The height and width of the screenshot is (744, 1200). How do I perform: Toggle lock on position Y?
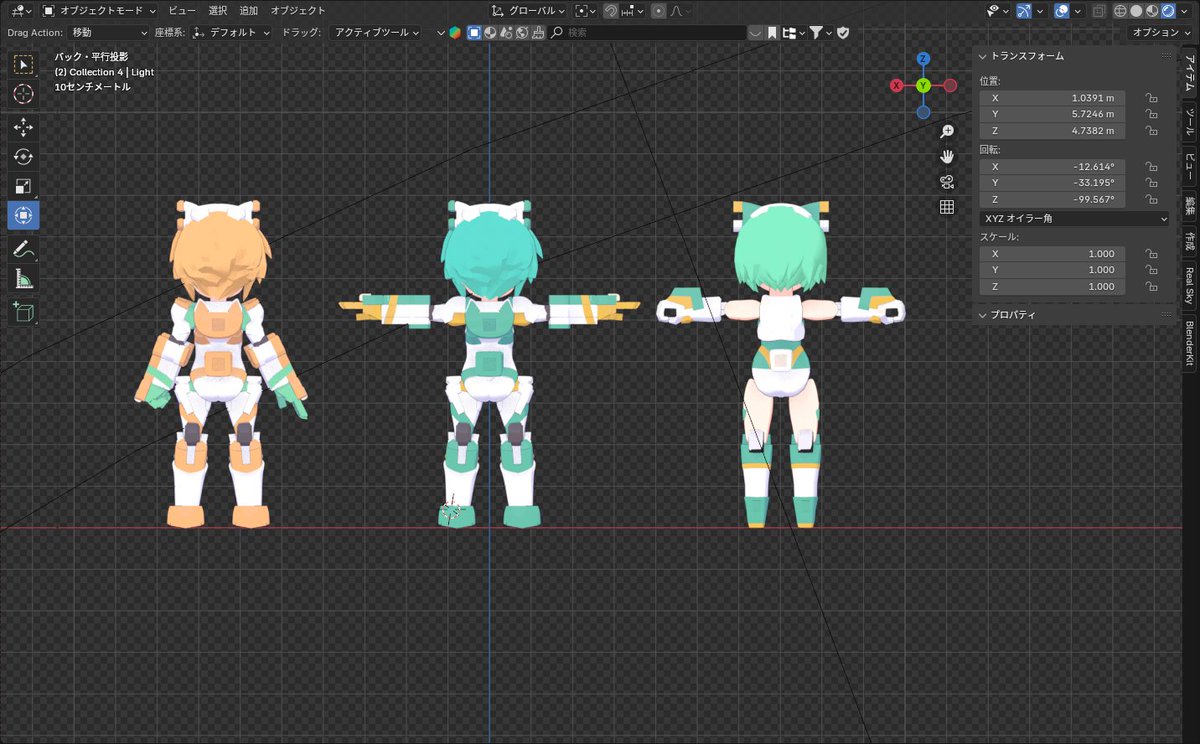(x=1152, y=115)
